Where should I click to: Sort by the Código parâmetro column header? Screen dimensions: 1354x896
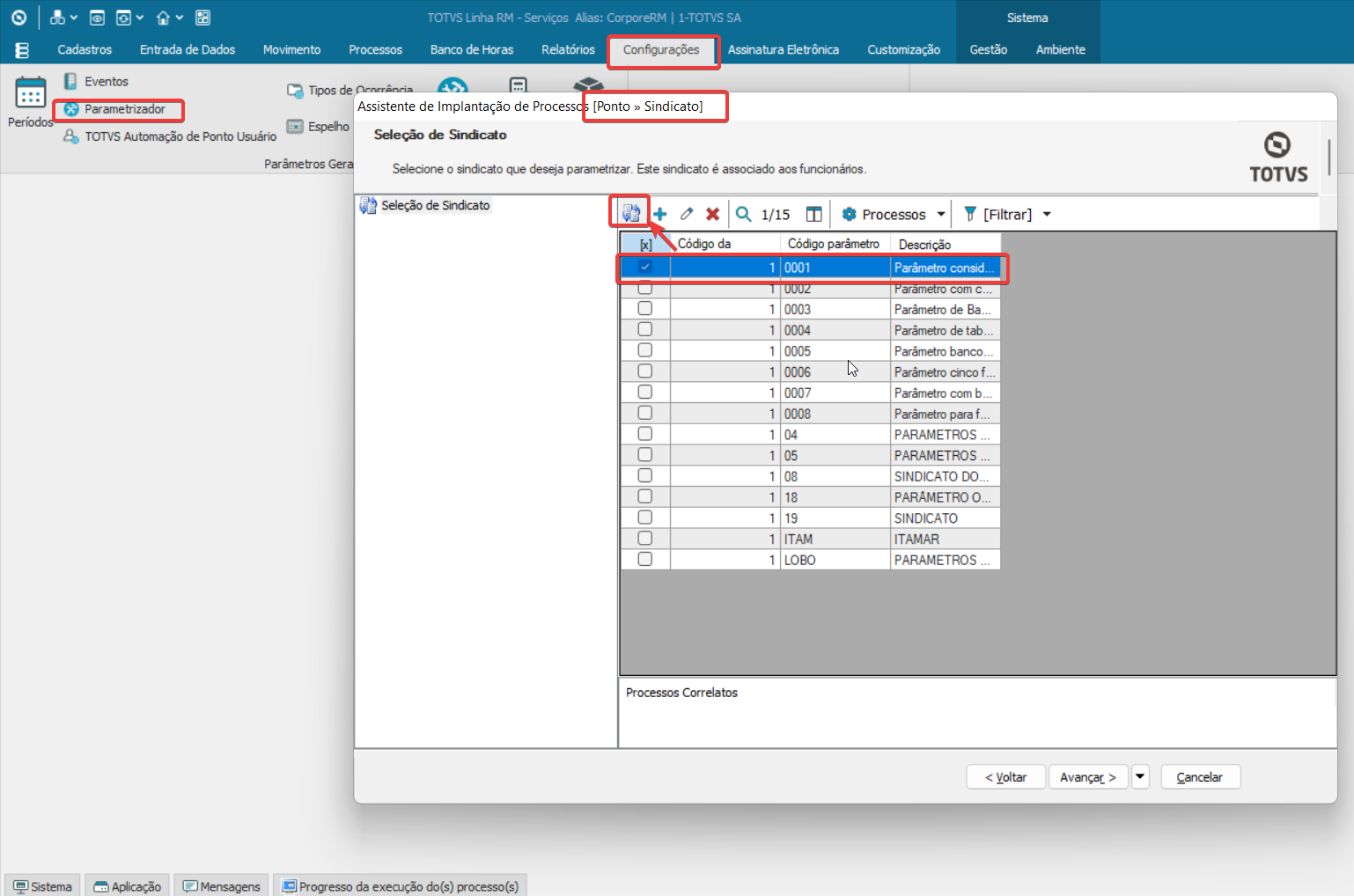click(835, 244)
